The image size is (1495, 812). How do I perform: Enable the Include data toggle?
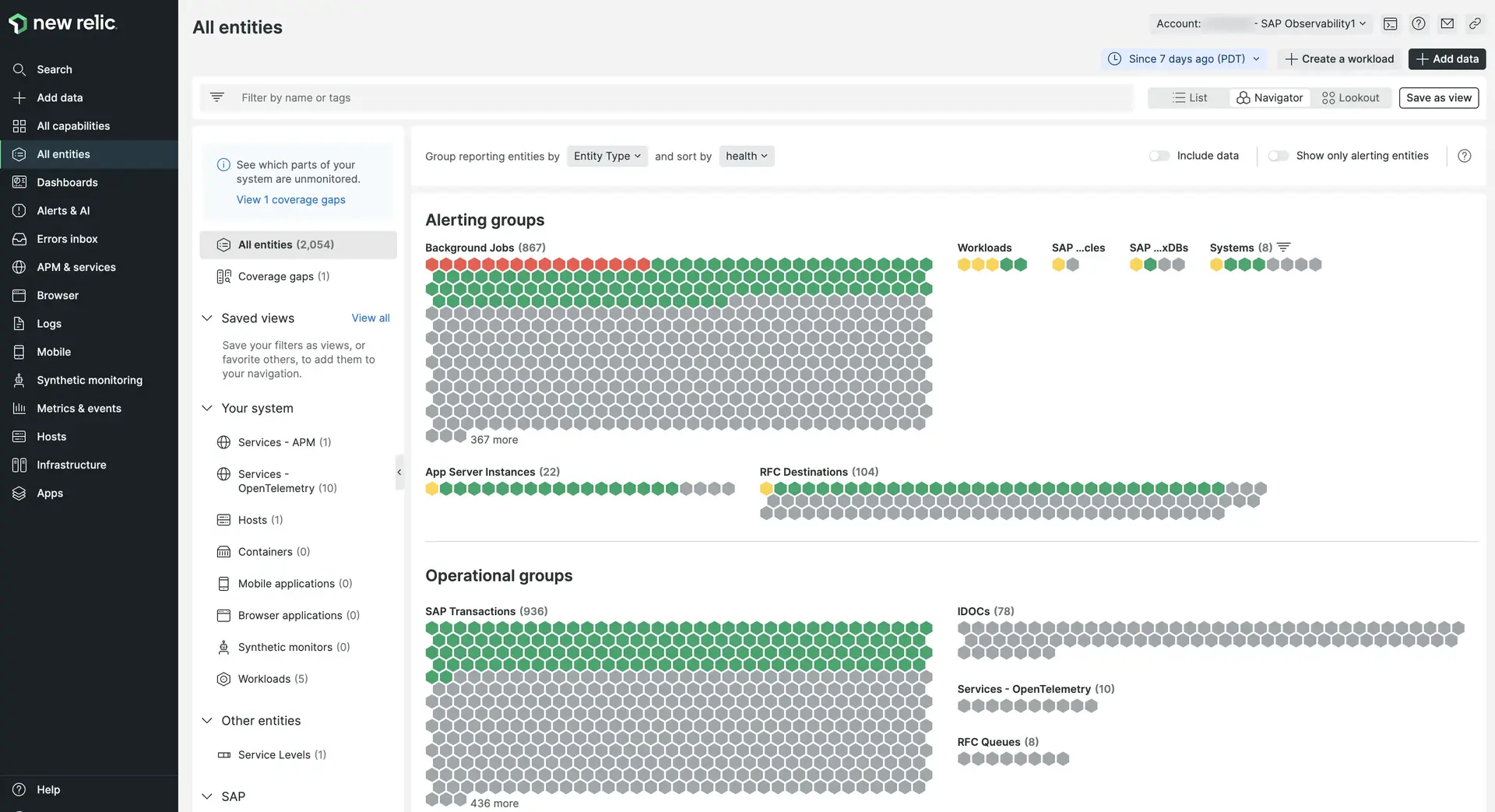[x=1159, y=156]
